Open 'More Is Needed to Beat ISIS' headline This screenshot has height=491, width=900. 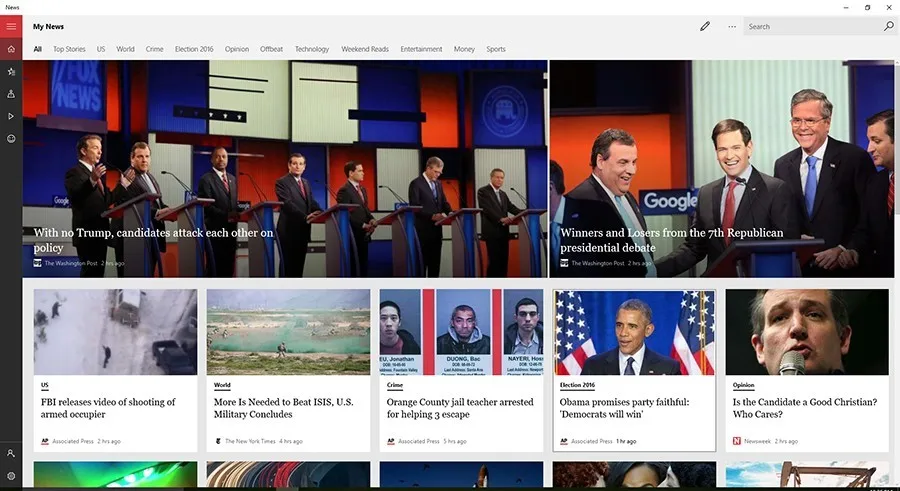[x=284, y=408]
